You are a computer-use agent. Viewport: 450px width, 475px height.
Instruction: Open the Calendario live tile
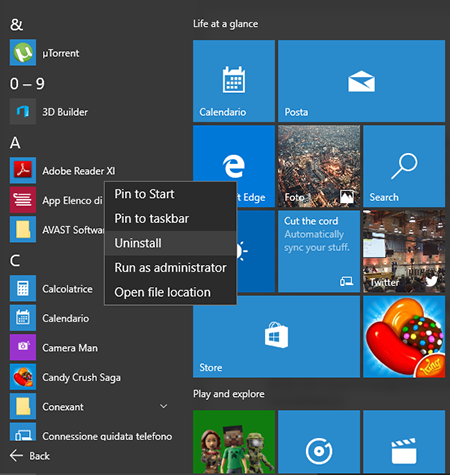tap(234, 81)
